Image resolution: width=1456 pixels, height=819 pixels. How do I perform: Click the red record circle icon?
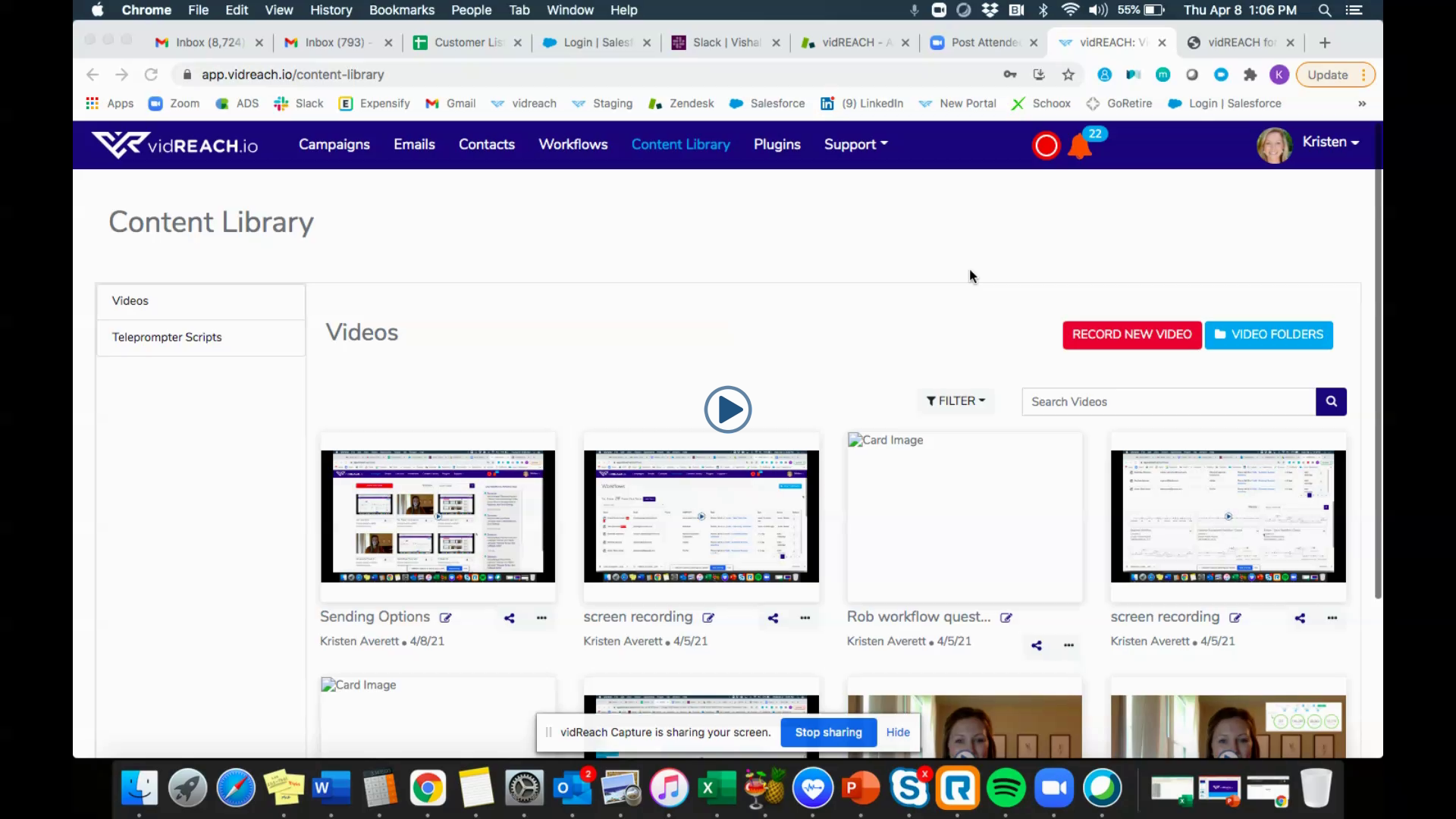tap(1046, 145)
